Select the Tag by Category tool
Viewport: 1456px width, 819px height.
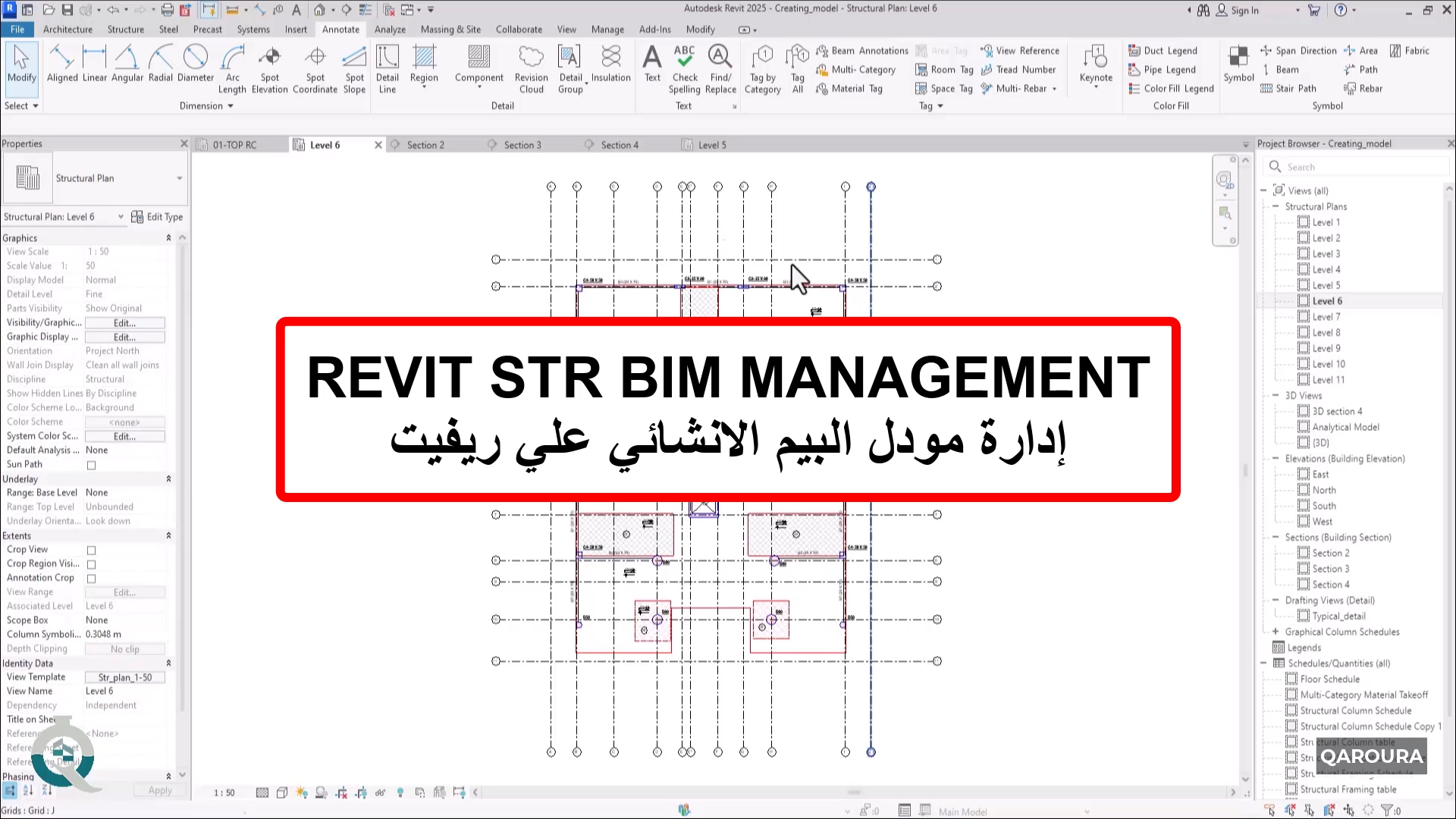tap(762, 69)
